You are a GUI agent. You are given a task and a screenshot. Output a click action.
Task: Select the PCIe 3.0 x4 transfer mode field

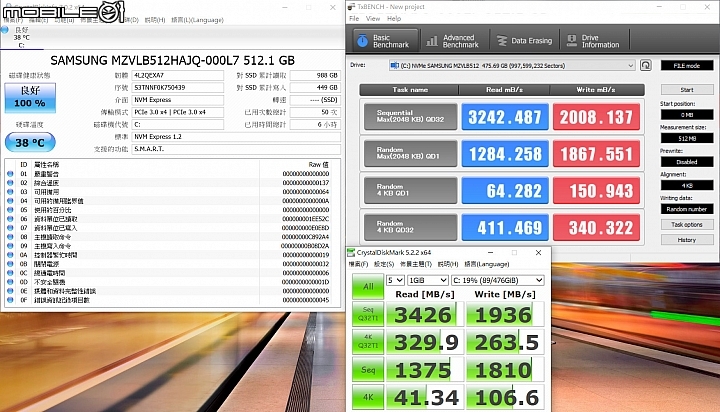[178, 112]
